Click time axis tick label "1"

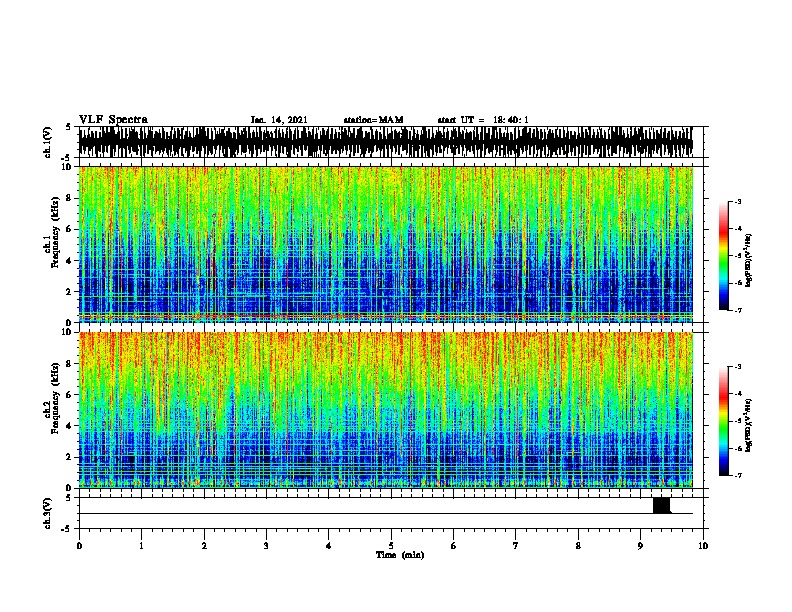click(141, 546)
